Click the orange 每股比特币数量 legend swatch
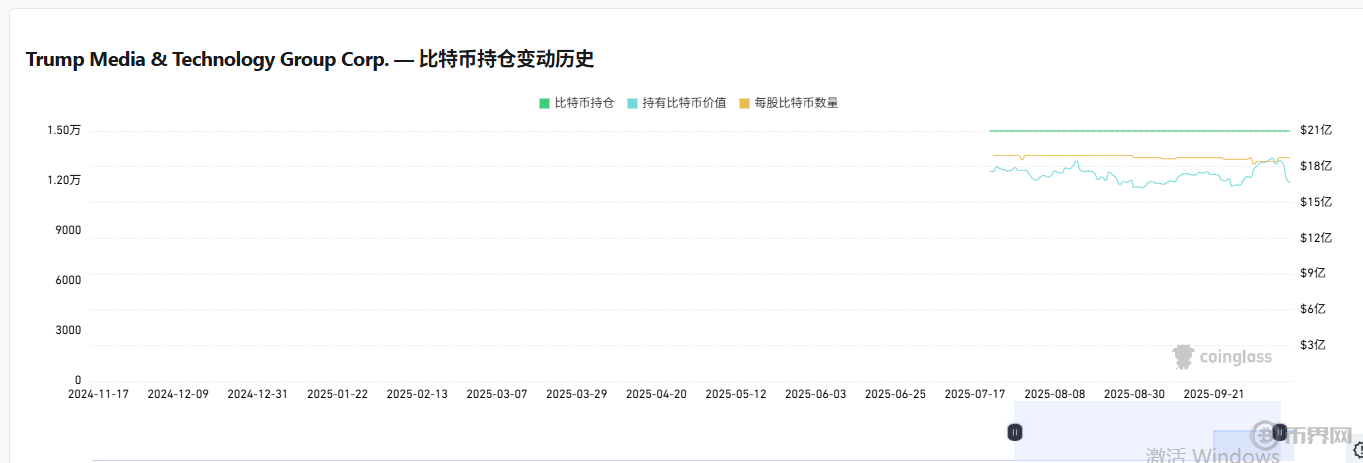Viewport: 1363px width, 463px height. pos(745,103)
